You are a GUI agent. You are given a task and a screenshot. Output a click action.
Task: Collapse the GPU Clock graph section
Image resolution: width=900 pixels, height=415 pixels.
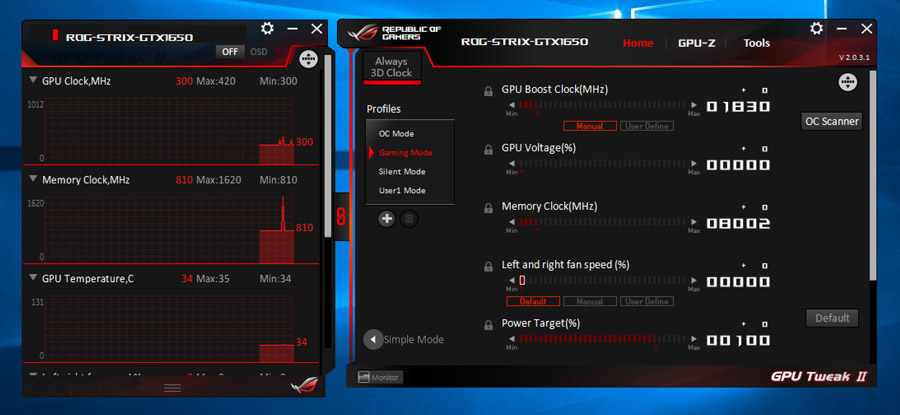click(33, 80)
